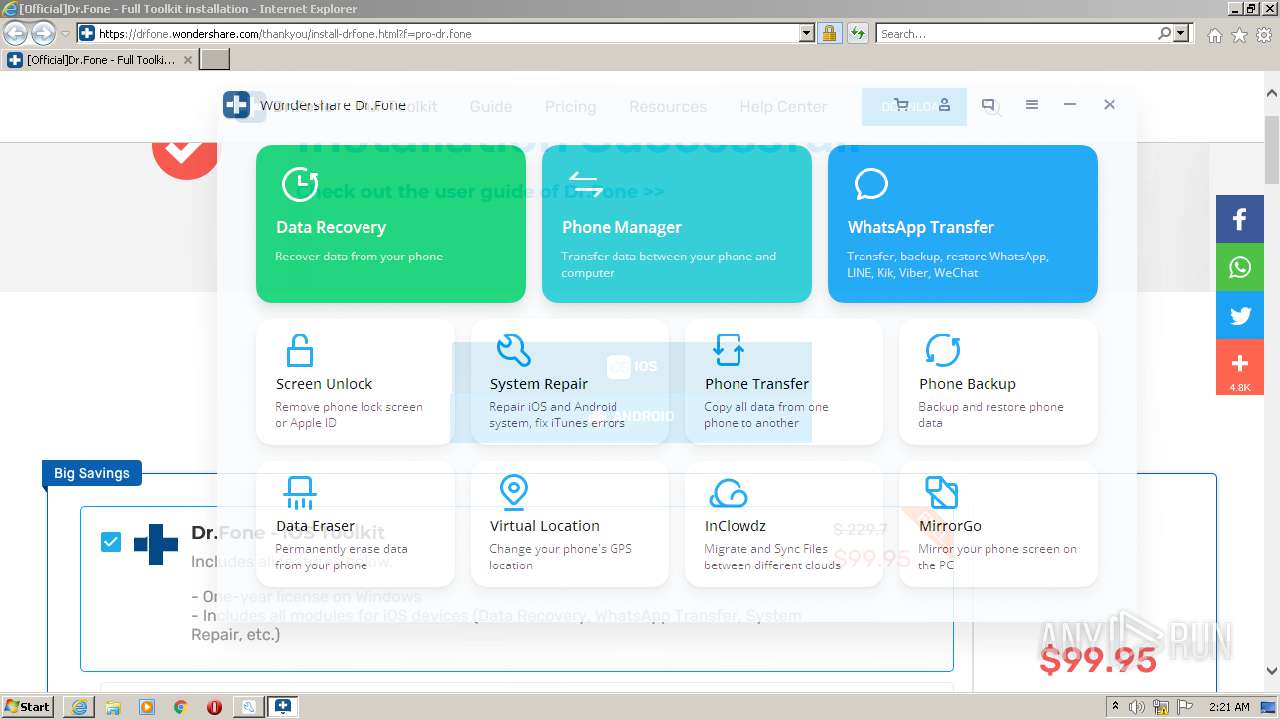Show hidden system tray icons
This screenshot has height=720, width=1280.
point(1115,707)
